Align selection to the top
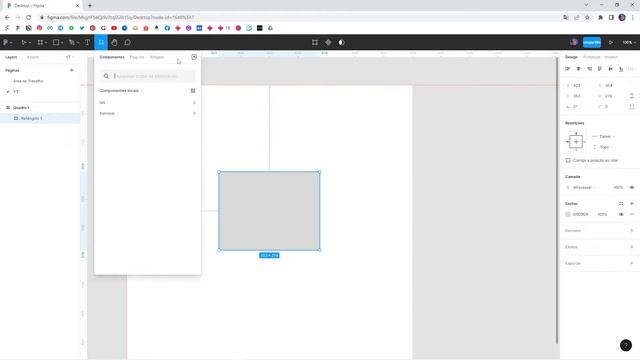The image size is (640, 360). tap(600, 69)
